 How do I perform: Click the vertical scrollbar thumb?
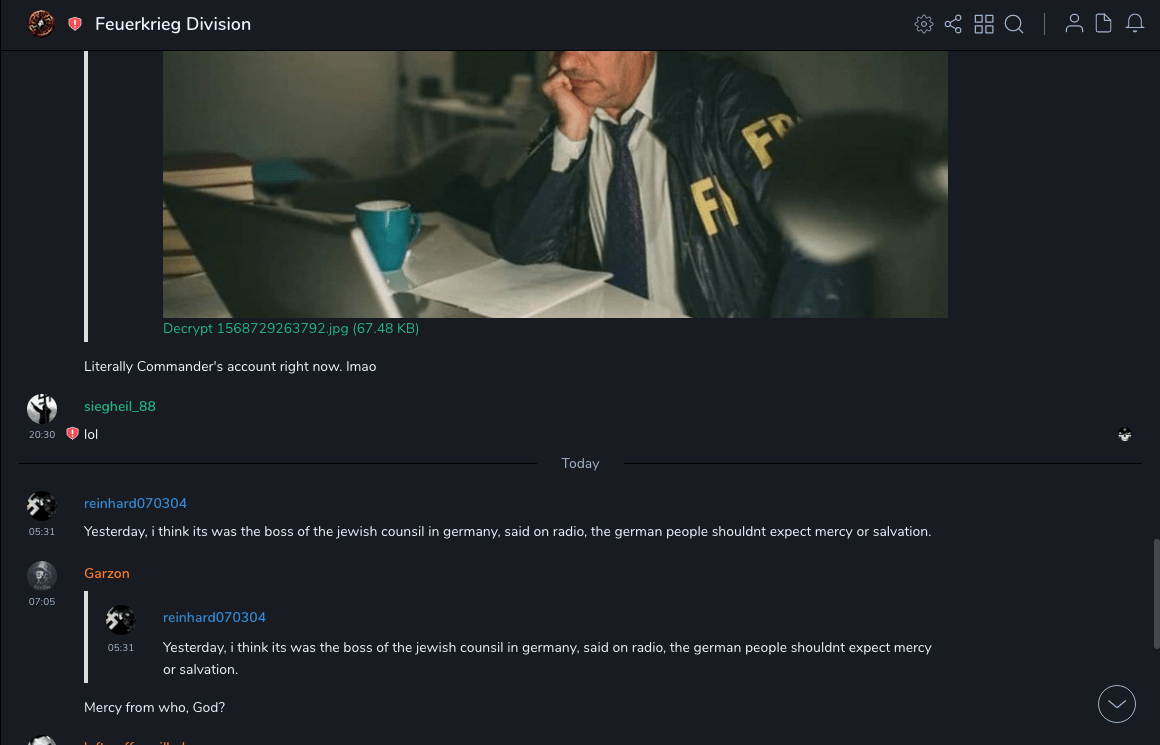(x=1156, y=594)
